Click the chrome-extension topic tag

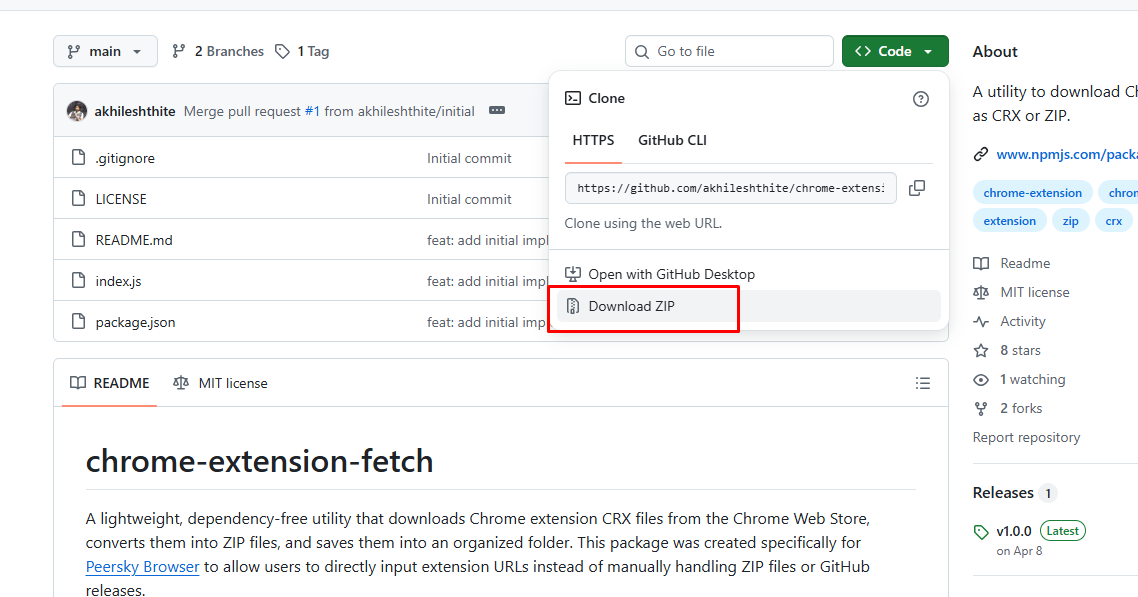coord(1032,193)
